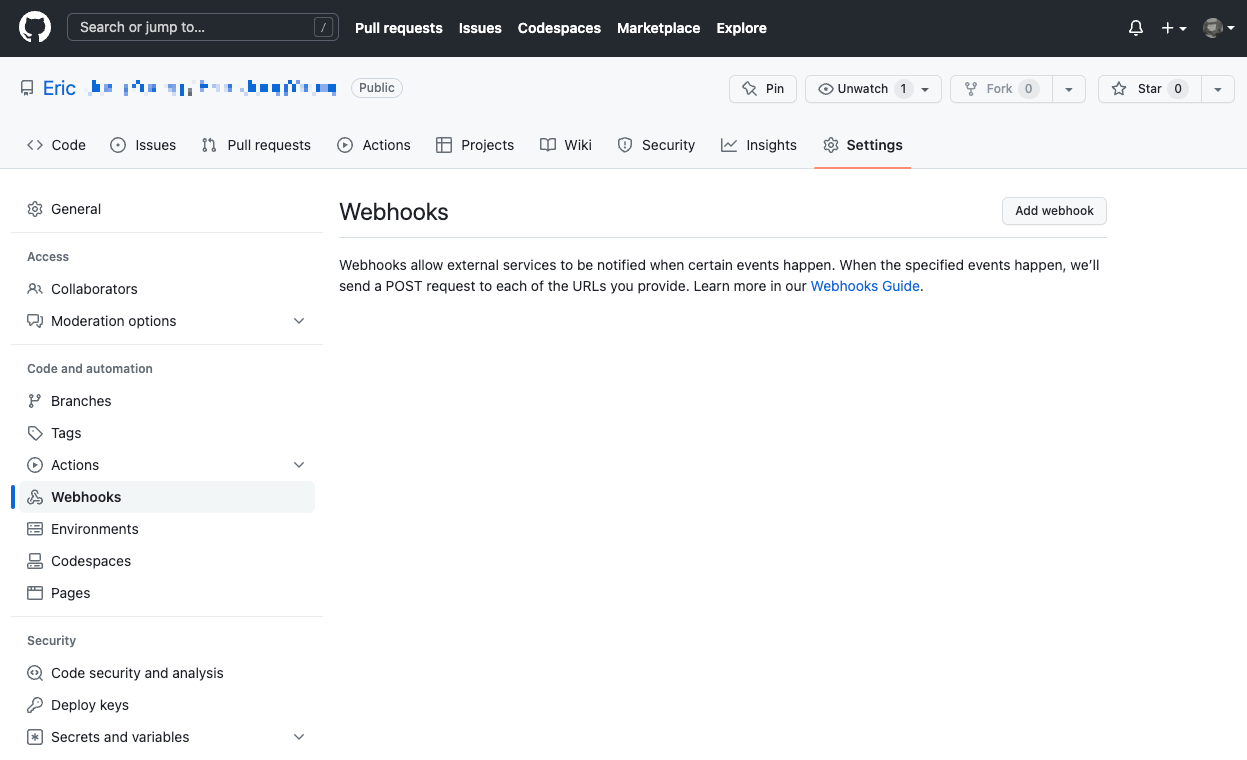
Task: Select Webhooks in sidebar
Action: [167, 497]
